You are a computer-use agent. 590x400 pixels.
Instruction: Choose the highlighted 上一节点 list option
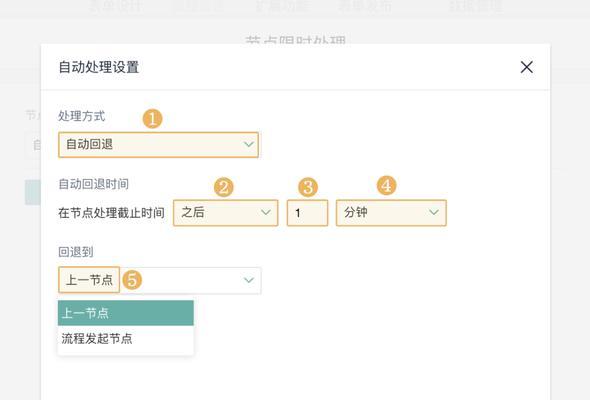pos(126,313)
